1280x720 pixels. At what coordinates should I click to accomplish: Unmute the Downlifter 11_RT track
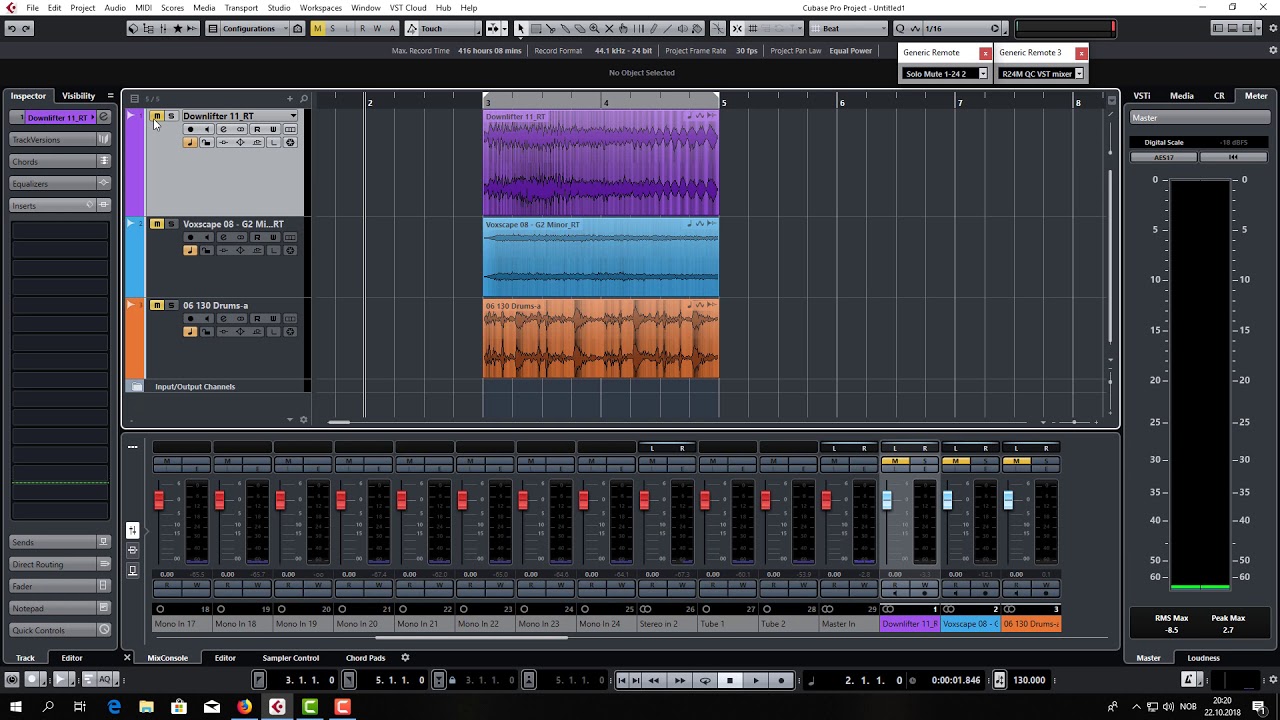coord(157,116)
